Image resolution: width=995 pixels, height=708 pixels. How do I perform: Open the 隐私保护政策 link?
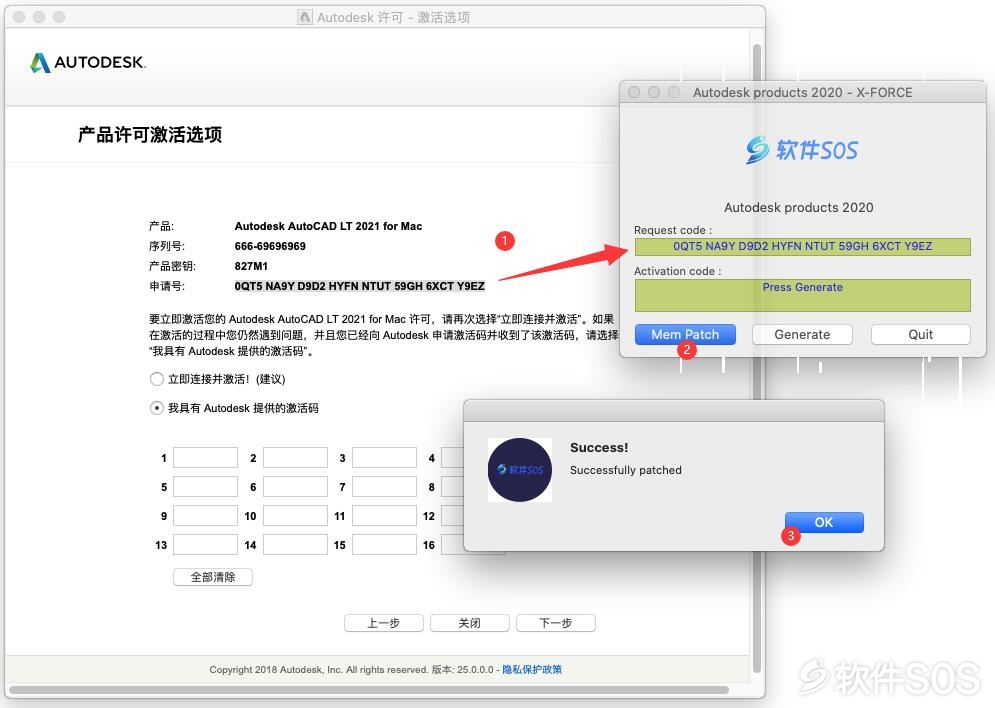click(x=532, y=669)
